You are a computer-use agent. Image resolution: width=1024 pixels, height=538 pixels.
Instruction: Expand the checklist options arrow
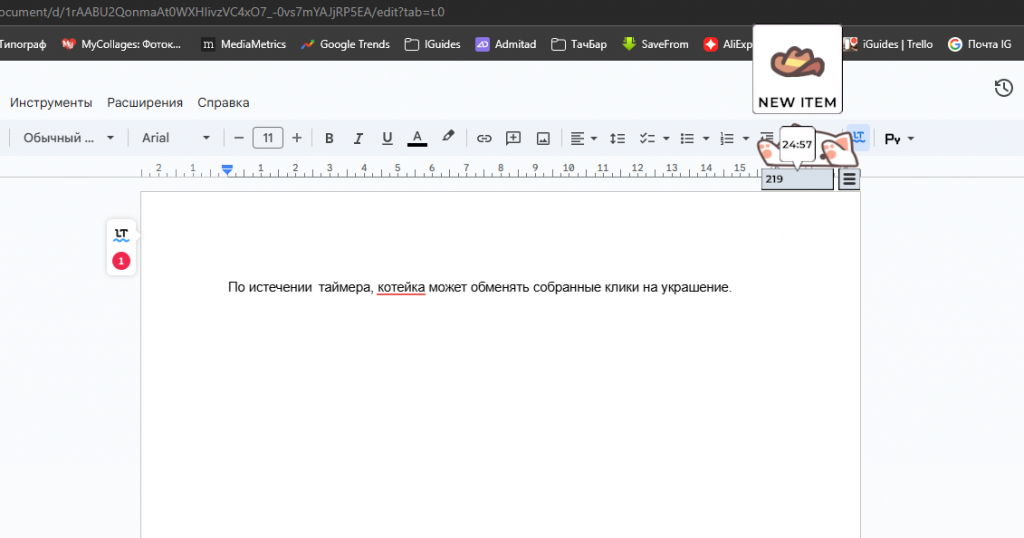(666, 138)
